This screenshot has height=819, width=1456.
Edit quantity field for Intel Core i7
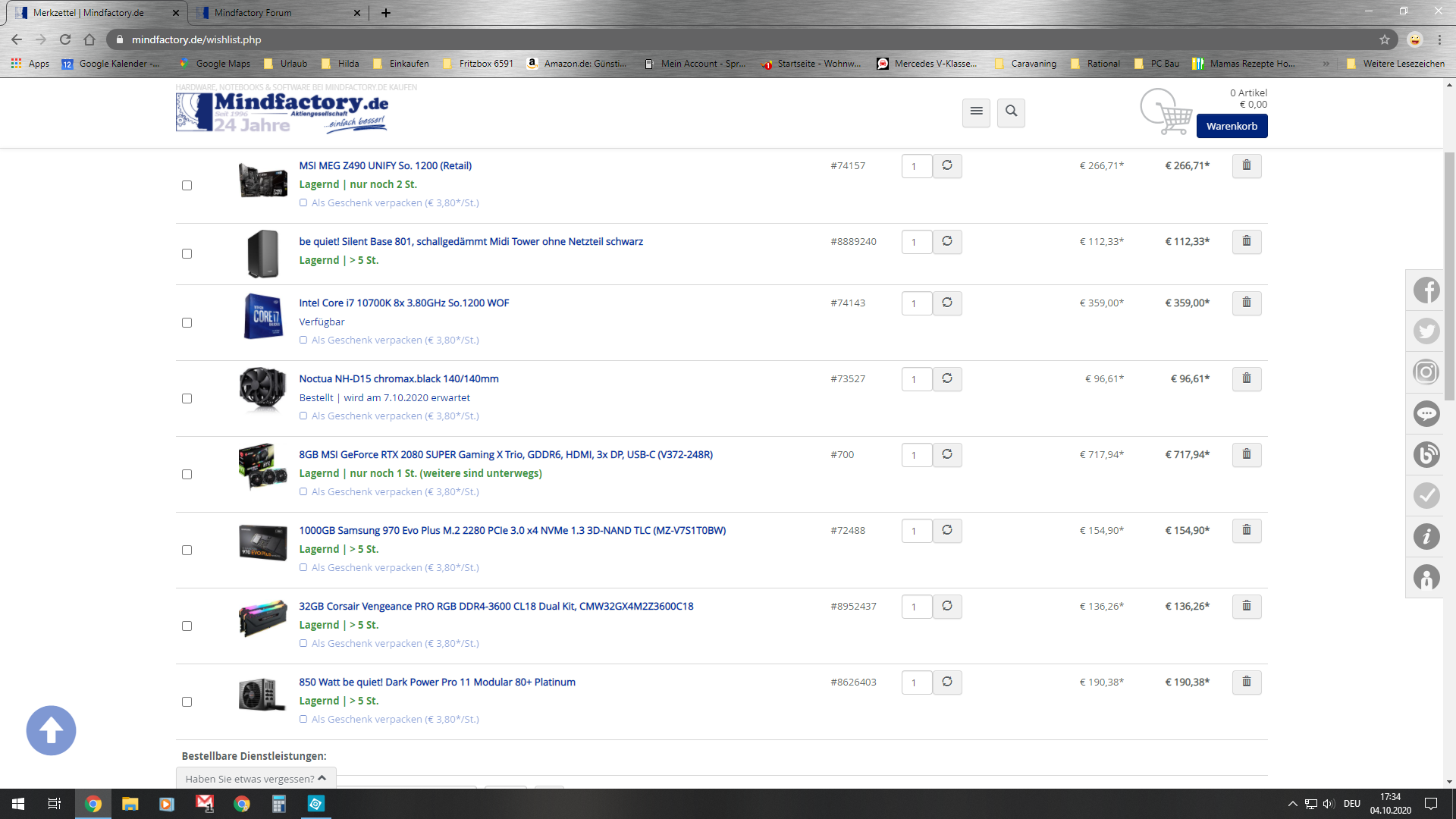916,303
